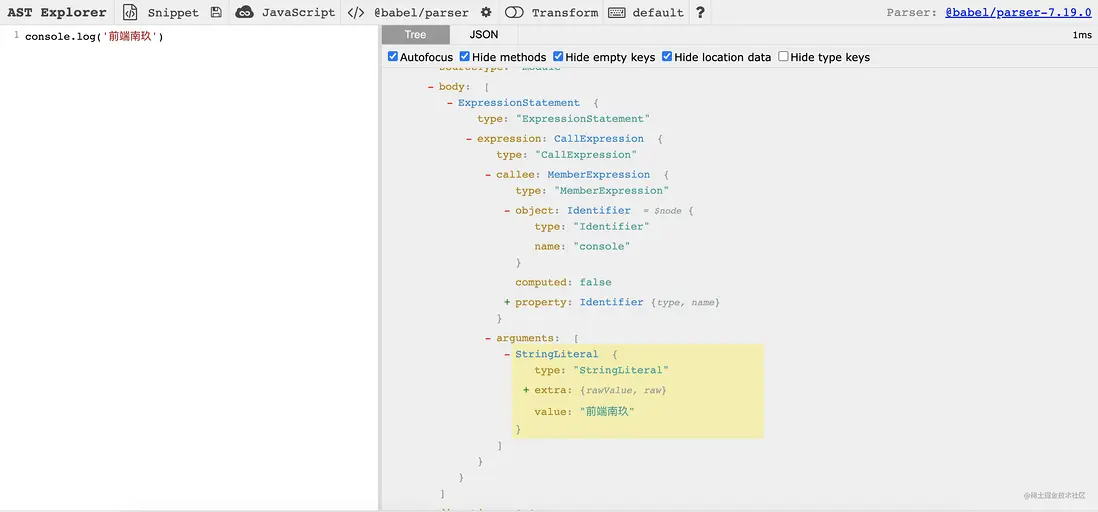Image resolution: width=1098 pixels, height=512 pixels.
Task: Collapse the body array node
Action: click(431, 87)
